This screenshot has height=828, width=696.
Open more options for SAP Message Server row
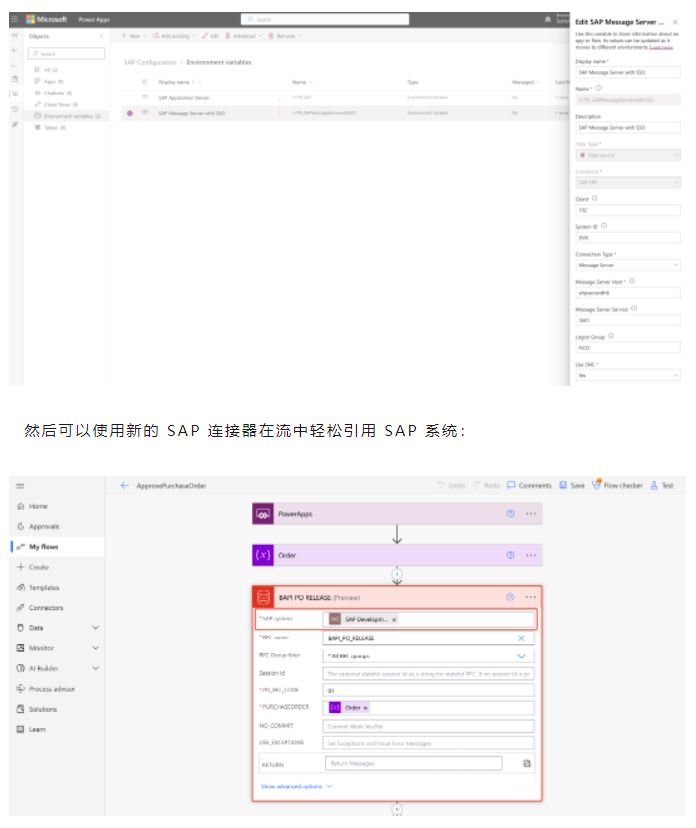tap(279, 113)
